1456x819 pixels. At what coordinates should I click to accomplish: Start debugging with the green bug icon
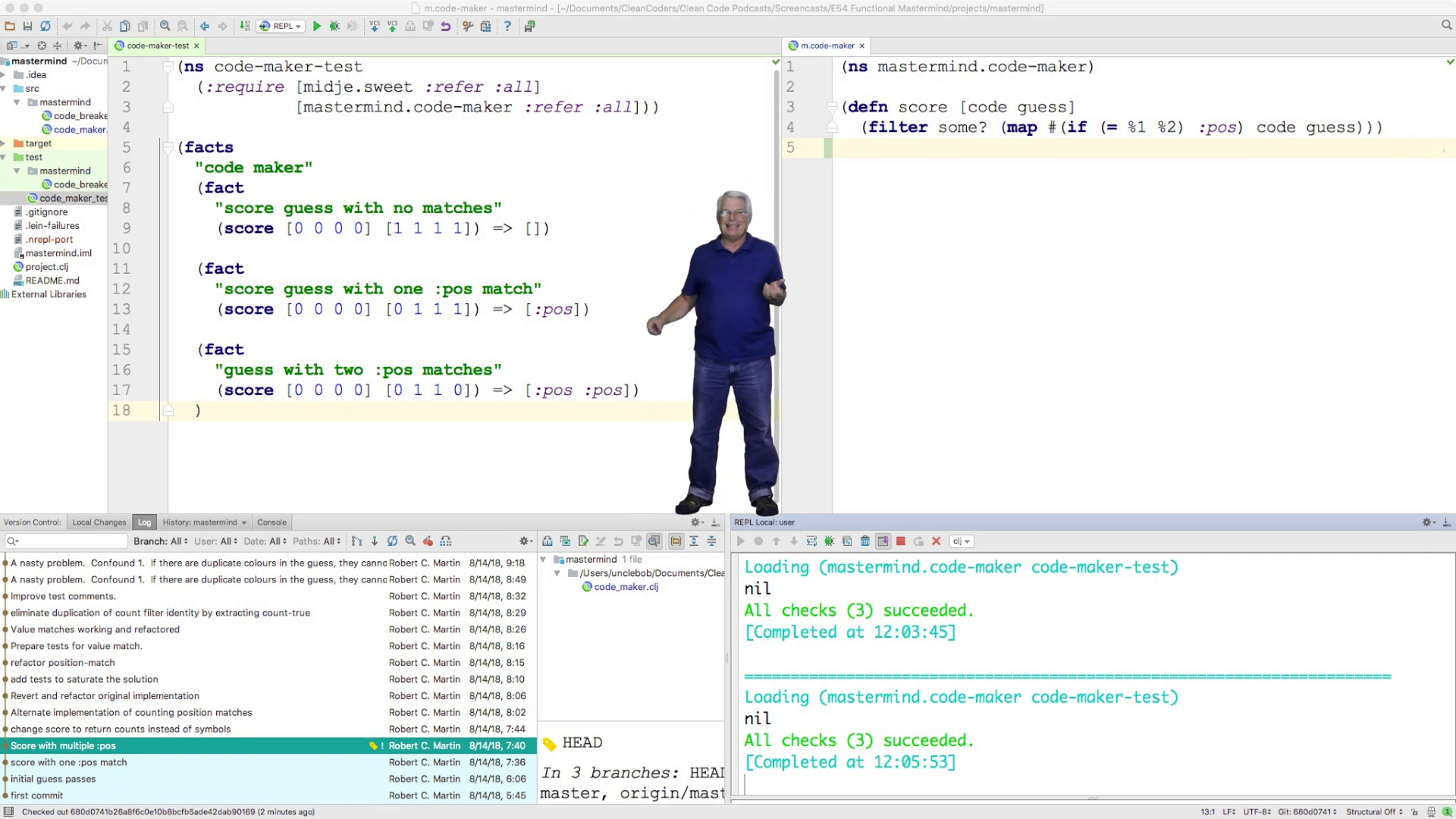(x=334, y=26)
